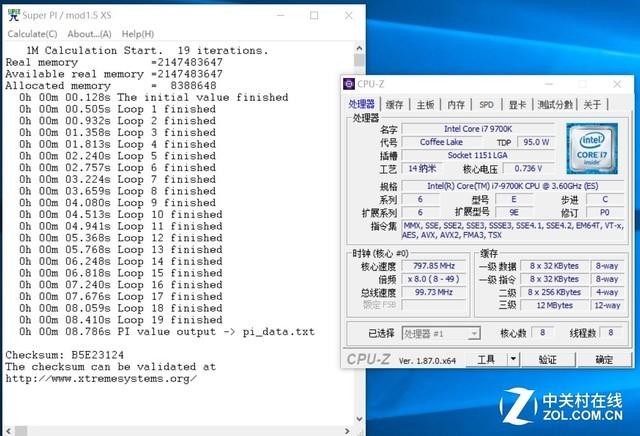The height and width of the screenshot is (436, 640).
Task: Click the 'Intel Core i7 9700K' name field
Action: pyautogui.click(x=478, y=129)
